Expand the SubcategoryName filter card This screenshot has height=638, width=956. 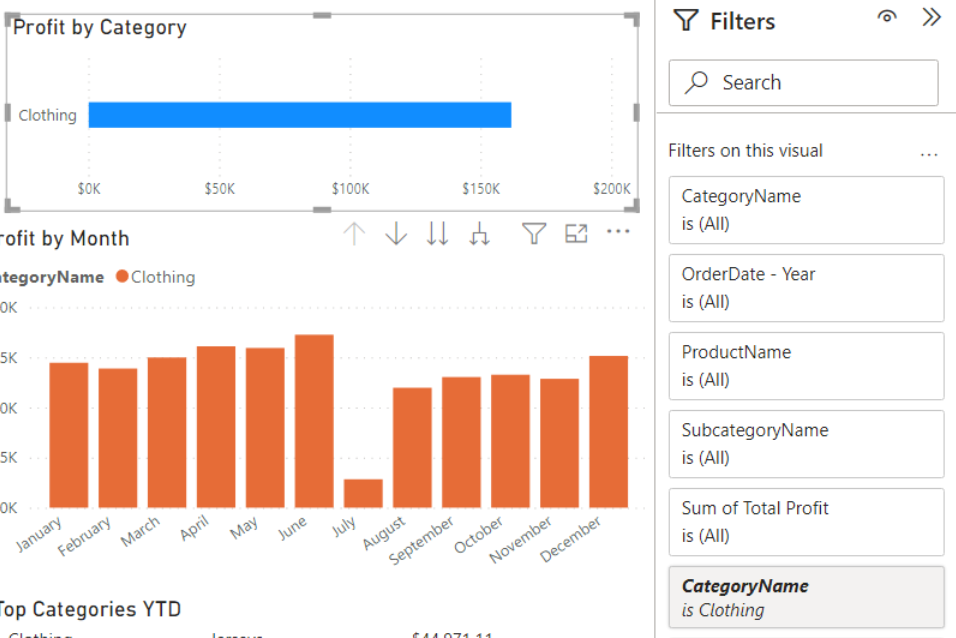(x=806, y=444)
